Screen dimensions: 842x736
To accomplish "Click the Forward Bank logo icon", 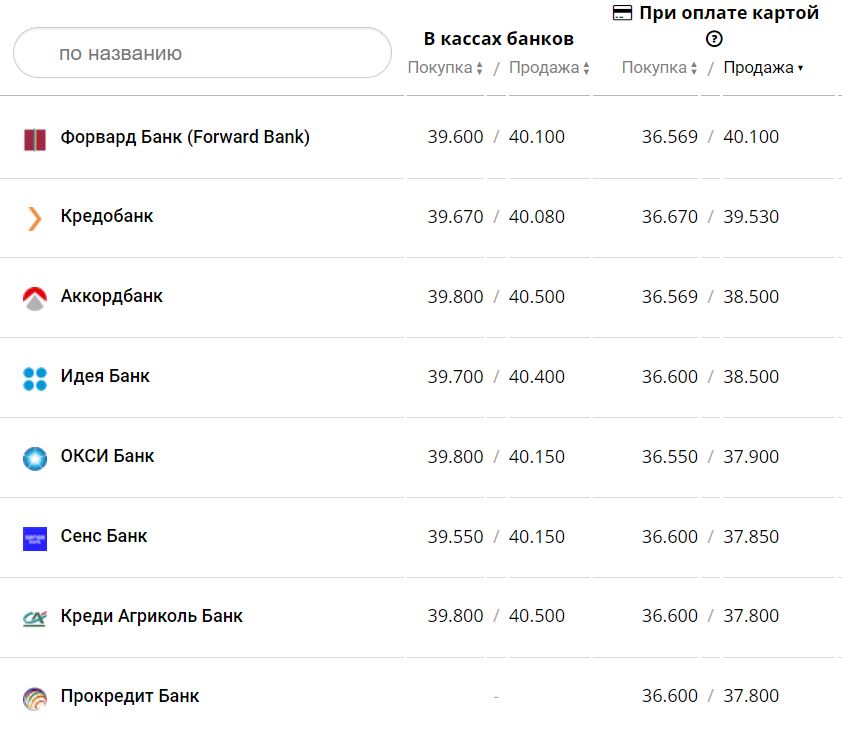I will (35, 139).
